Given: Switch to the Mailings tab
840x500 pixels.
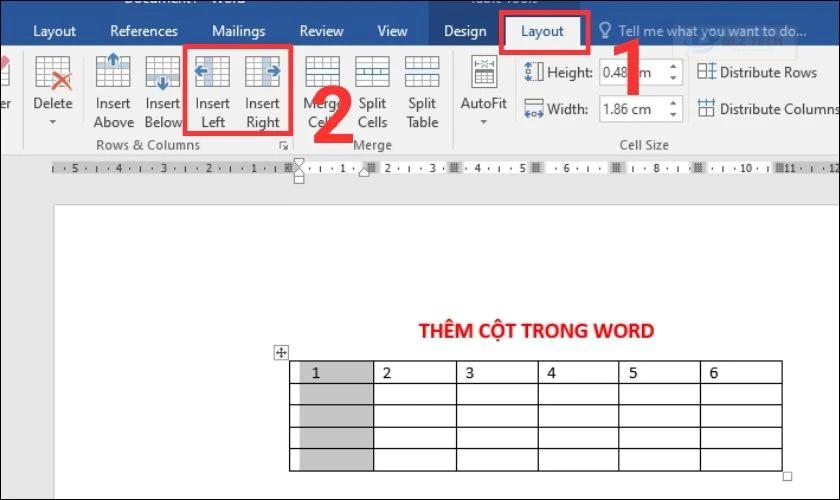Looking at the screenshot, I should click(238, 31).
